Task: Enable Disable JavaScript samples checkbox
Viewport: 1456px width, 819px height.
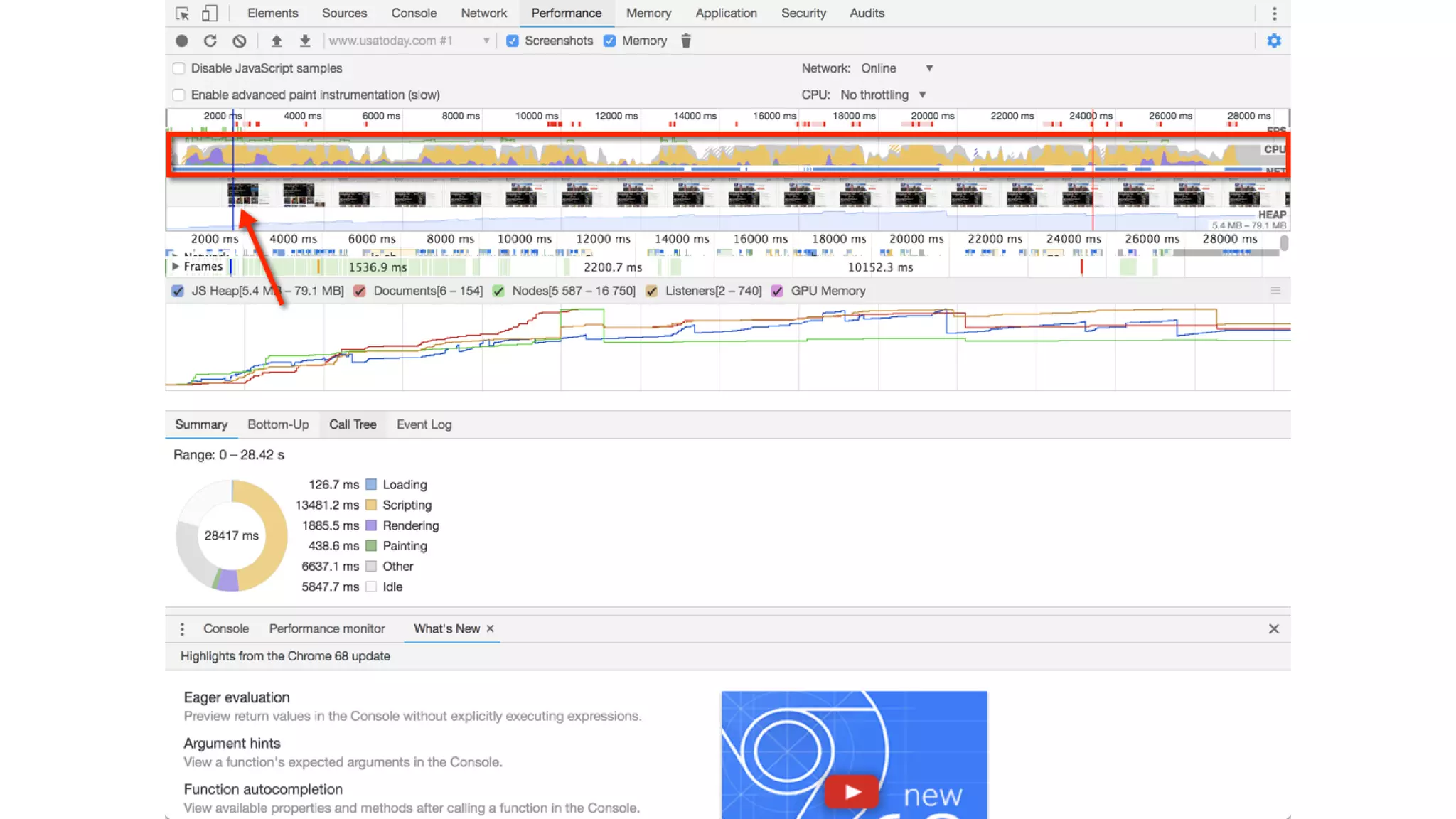Action: [179, 68]
